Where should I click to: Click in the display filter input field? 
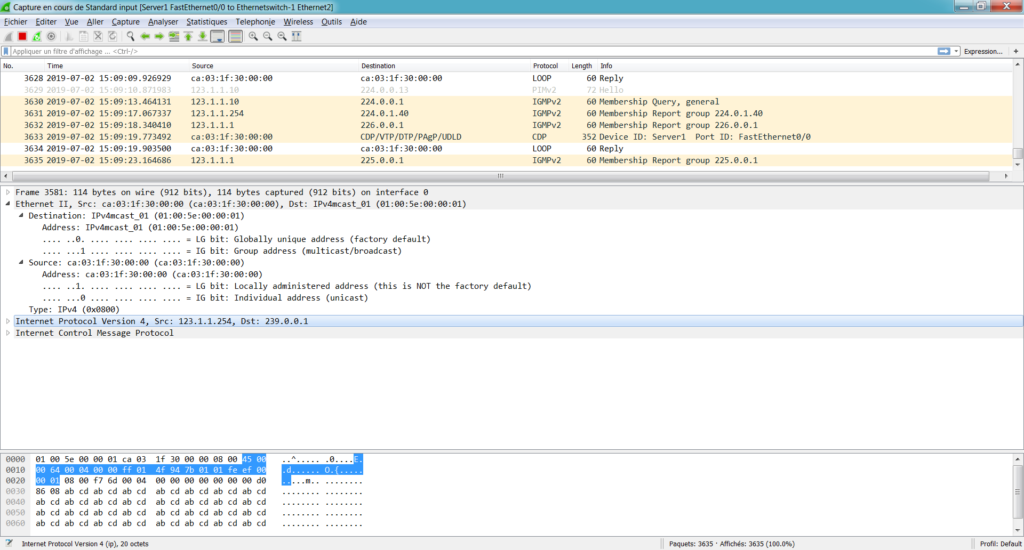[473, 51]
